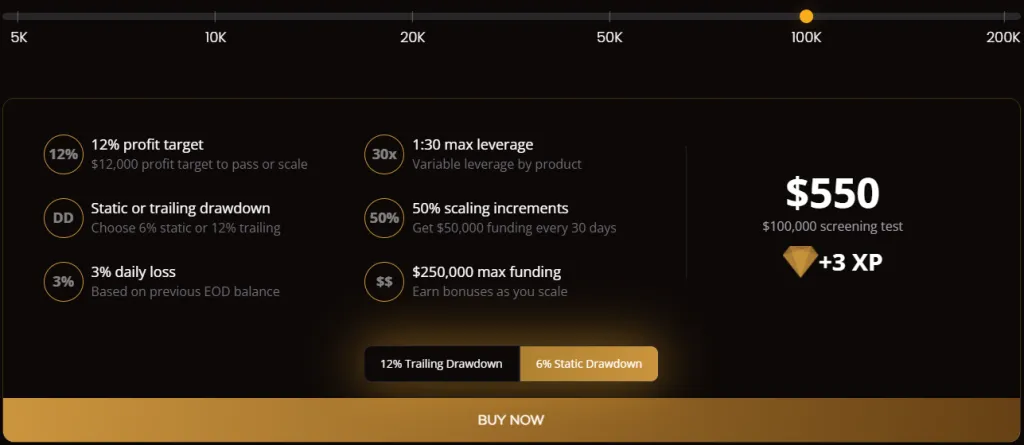The width and height of the screenshot is (1024, 445).
Task: Choose the 20K account size label
Action: (x=412, y=37)
